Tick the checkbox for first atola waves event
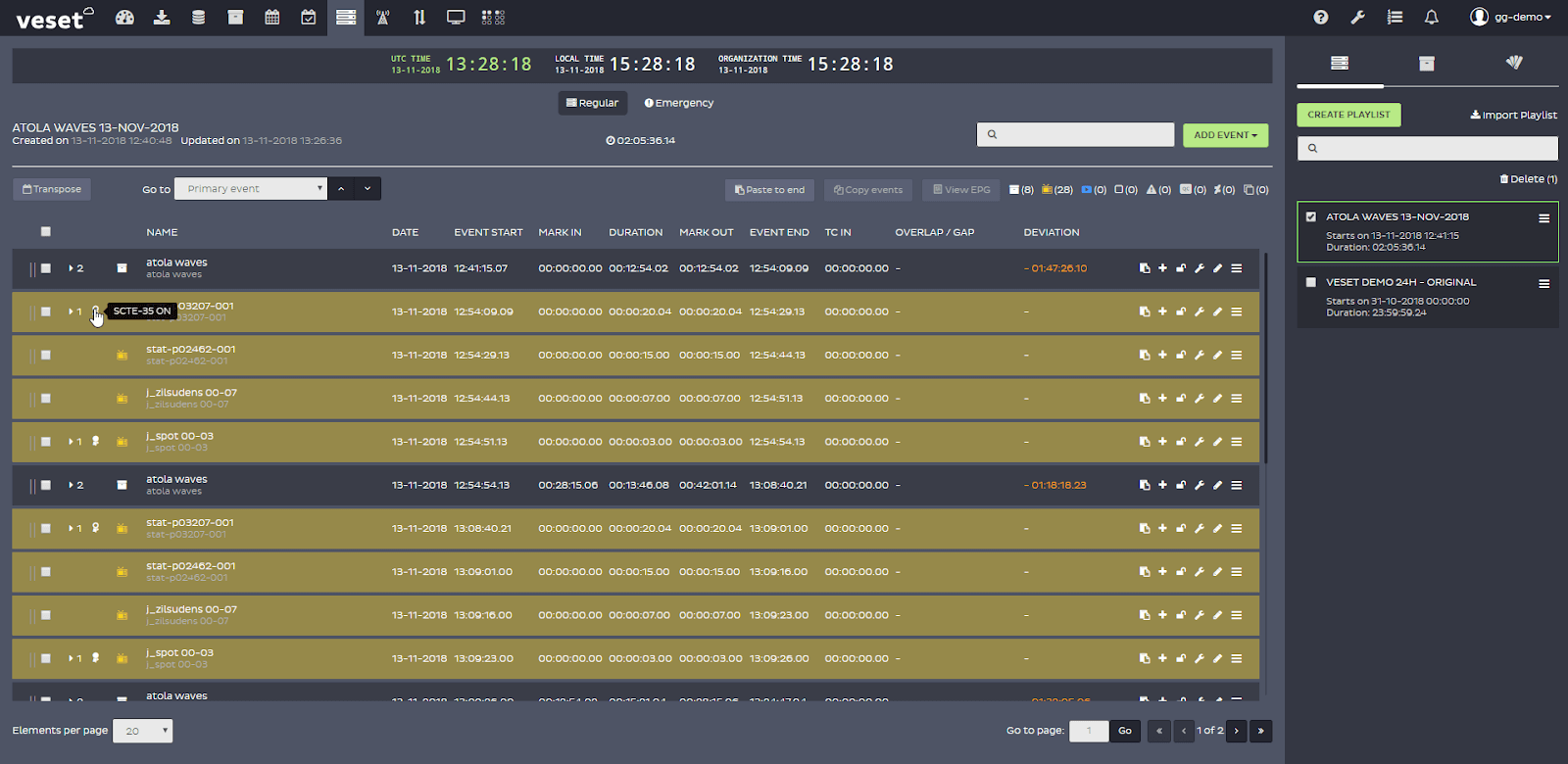 point(46,268)
